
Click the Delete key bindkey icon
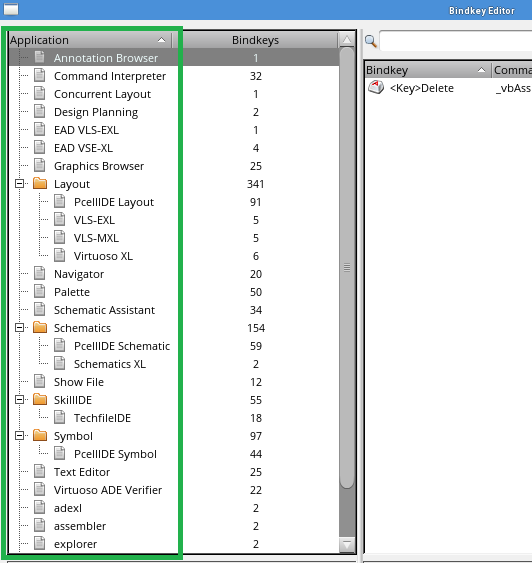[x=376, y=87]
